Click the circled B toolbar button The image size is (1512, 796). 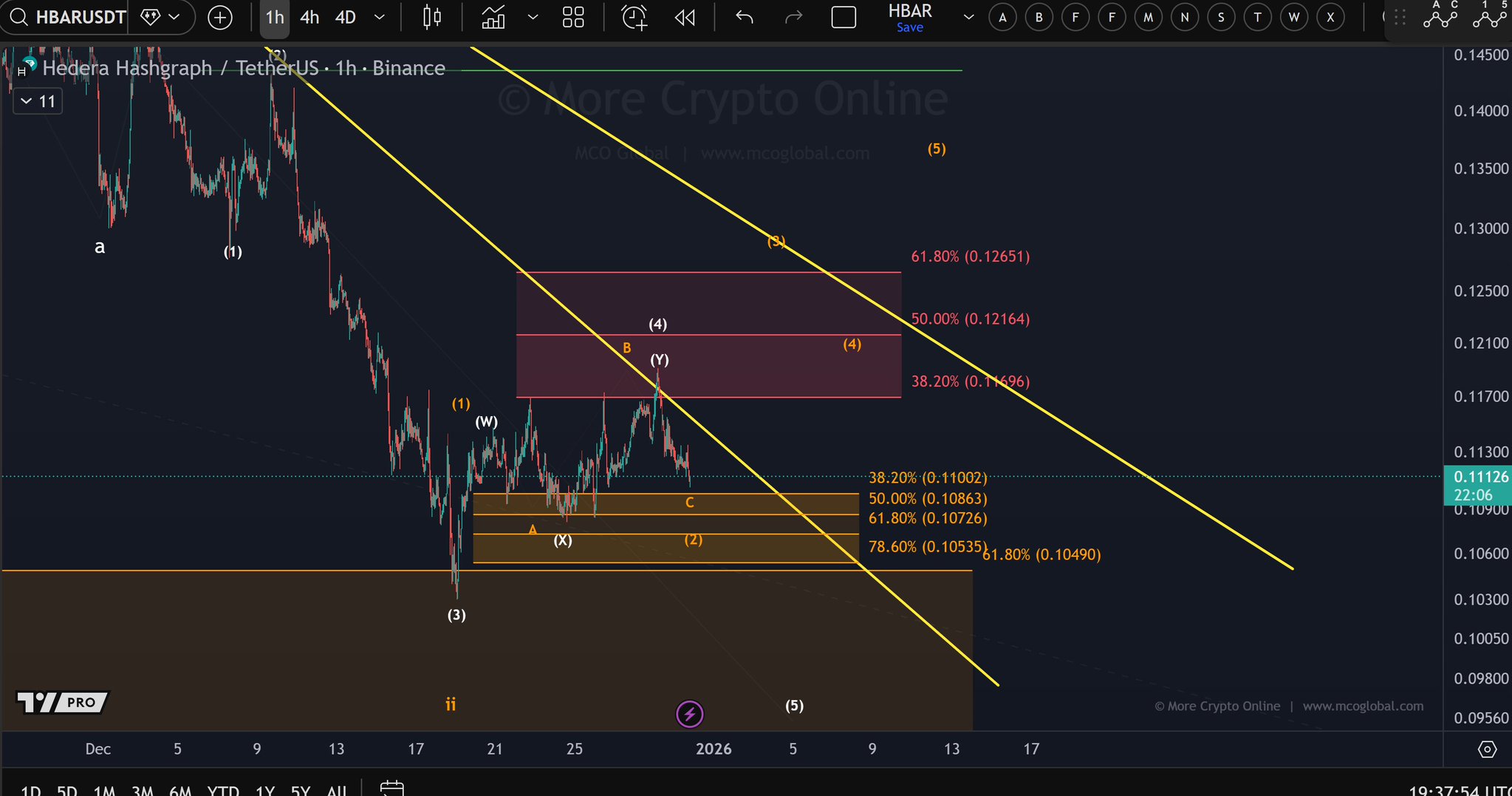(x=1039, y=18)
